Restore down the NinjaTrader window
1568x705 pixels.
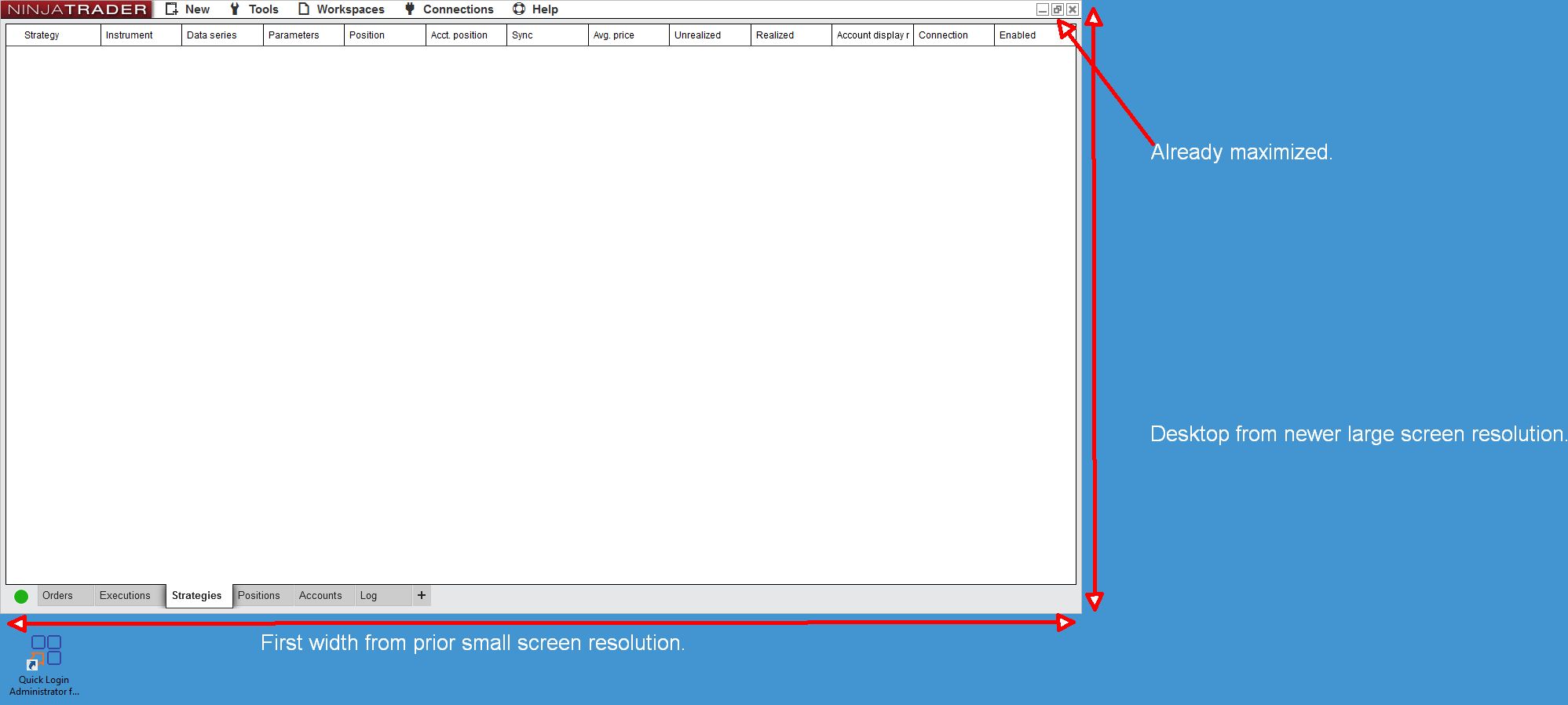tap(1058, 9)
